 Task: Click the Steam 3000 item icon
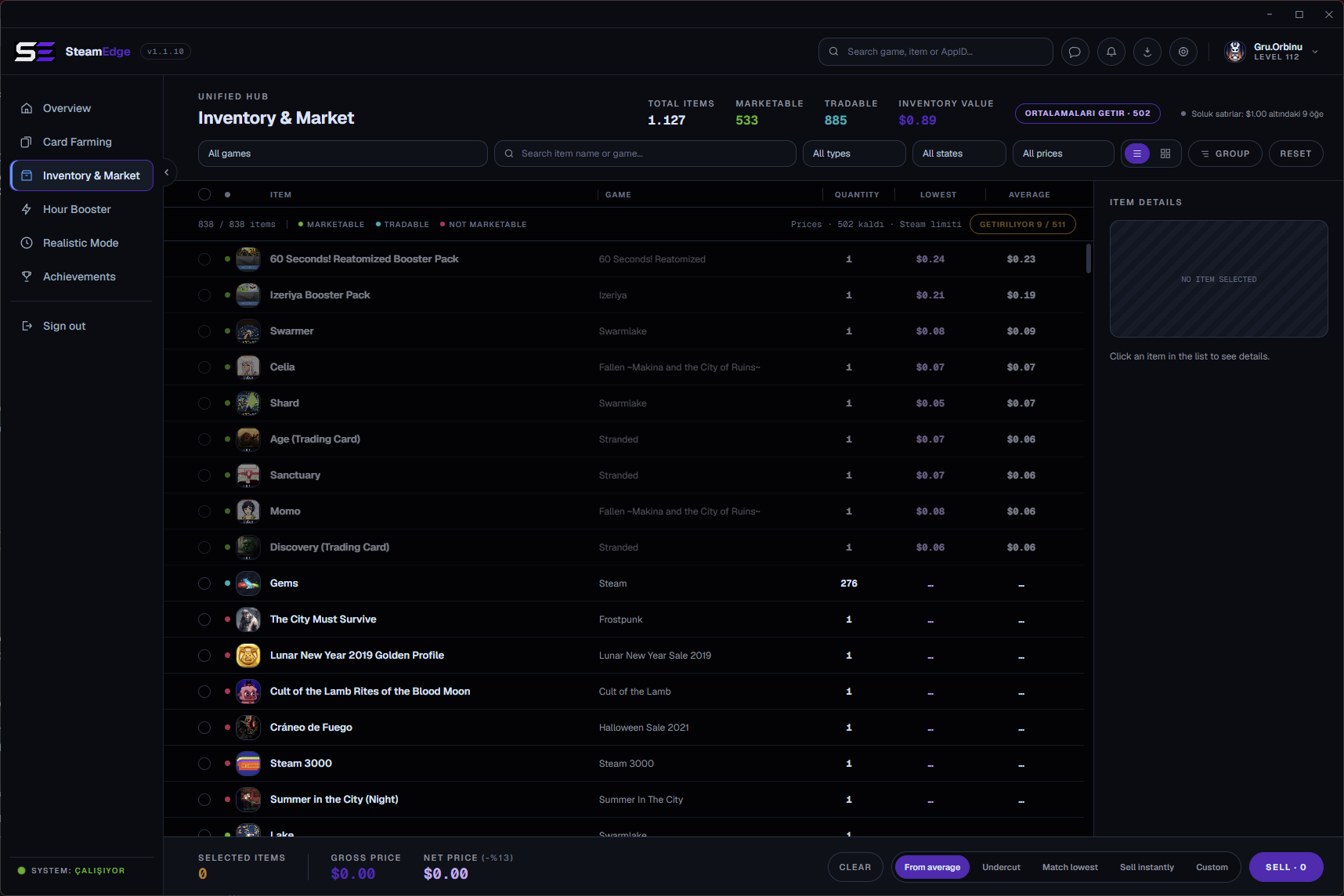point(248,764)
